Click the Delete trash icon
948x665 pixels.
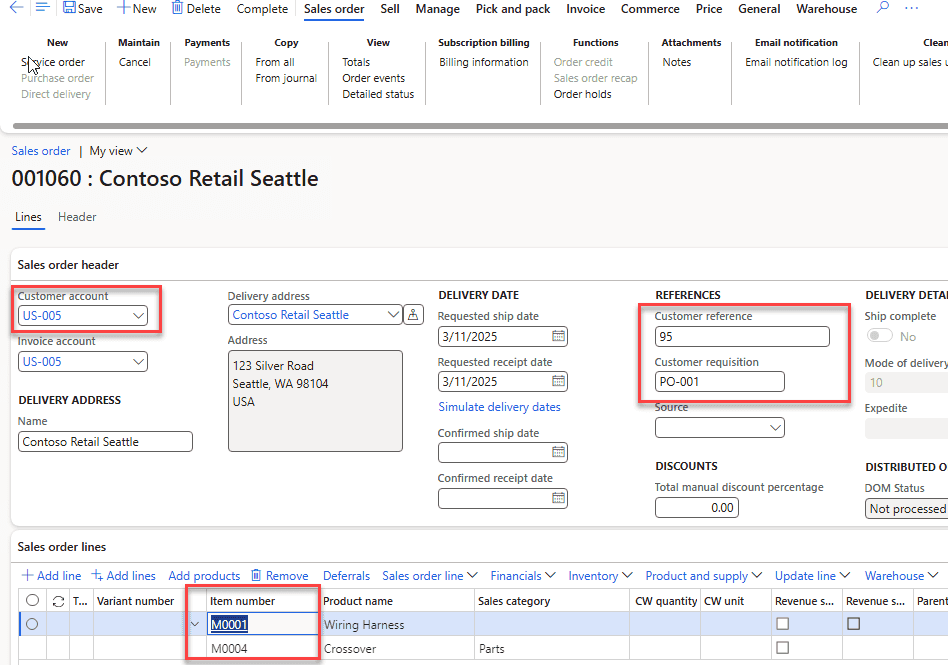point(177,8)
